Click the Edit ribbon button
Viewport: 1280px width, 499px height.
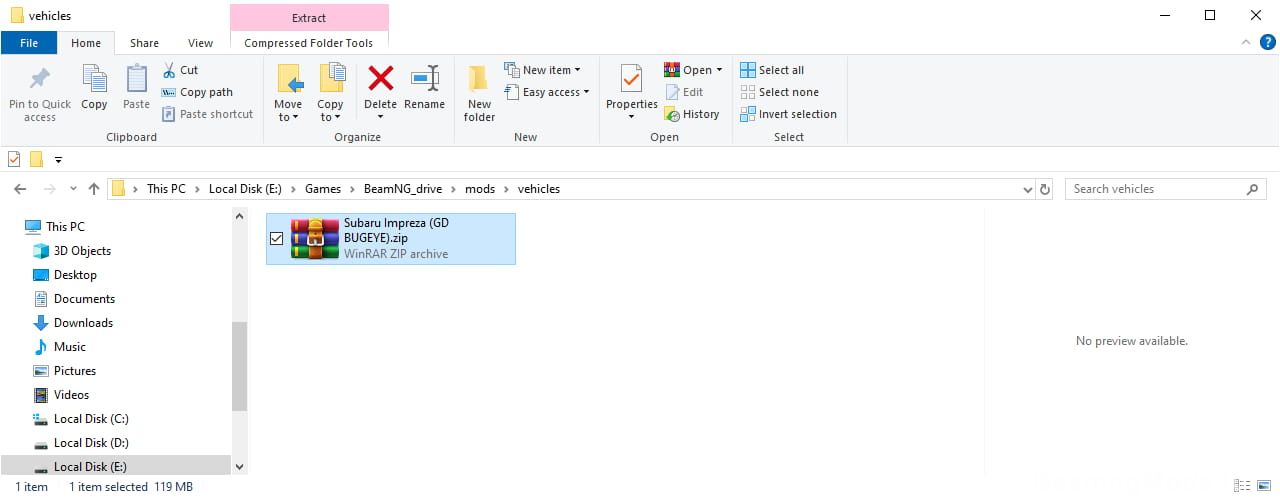[685, 92]
